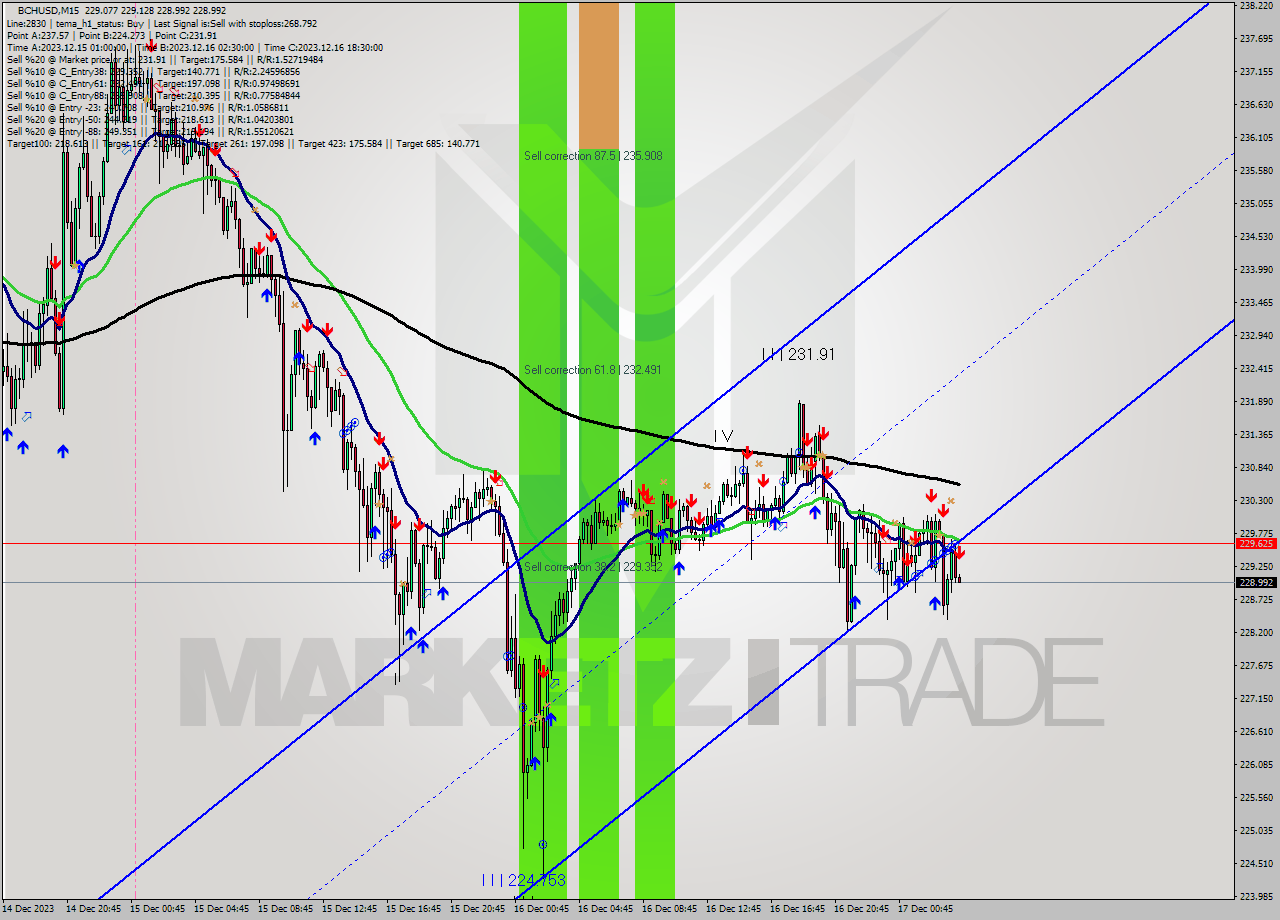This screenshot has height=920, width=1280.
Task: Select the 'Last Signal is:Sell with stoploss:268.792' line
Action: [x=234, y=23]
